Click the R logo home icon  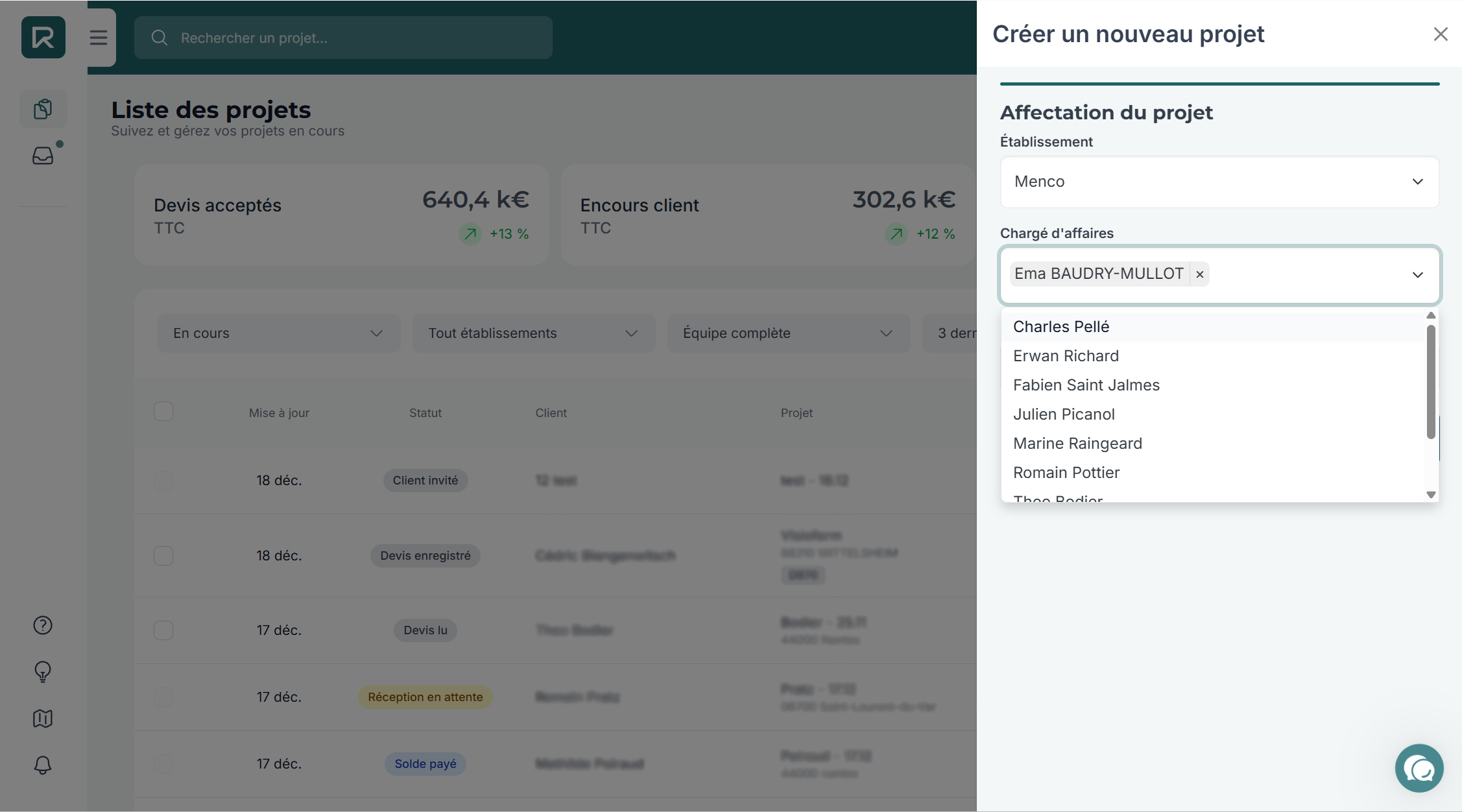point(43,38)
